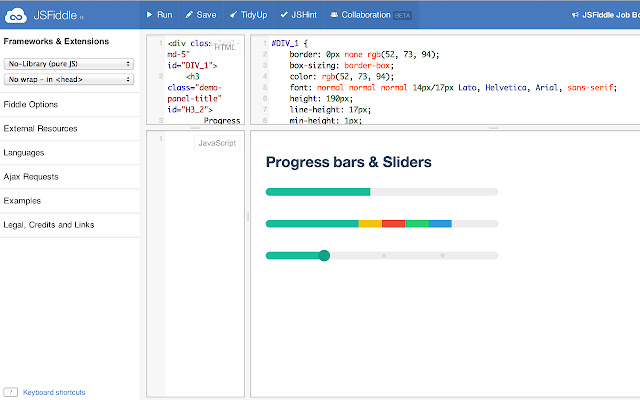Click the keyboard shortcuts question mark icon

pyautogui.click(x=11, y=392)
